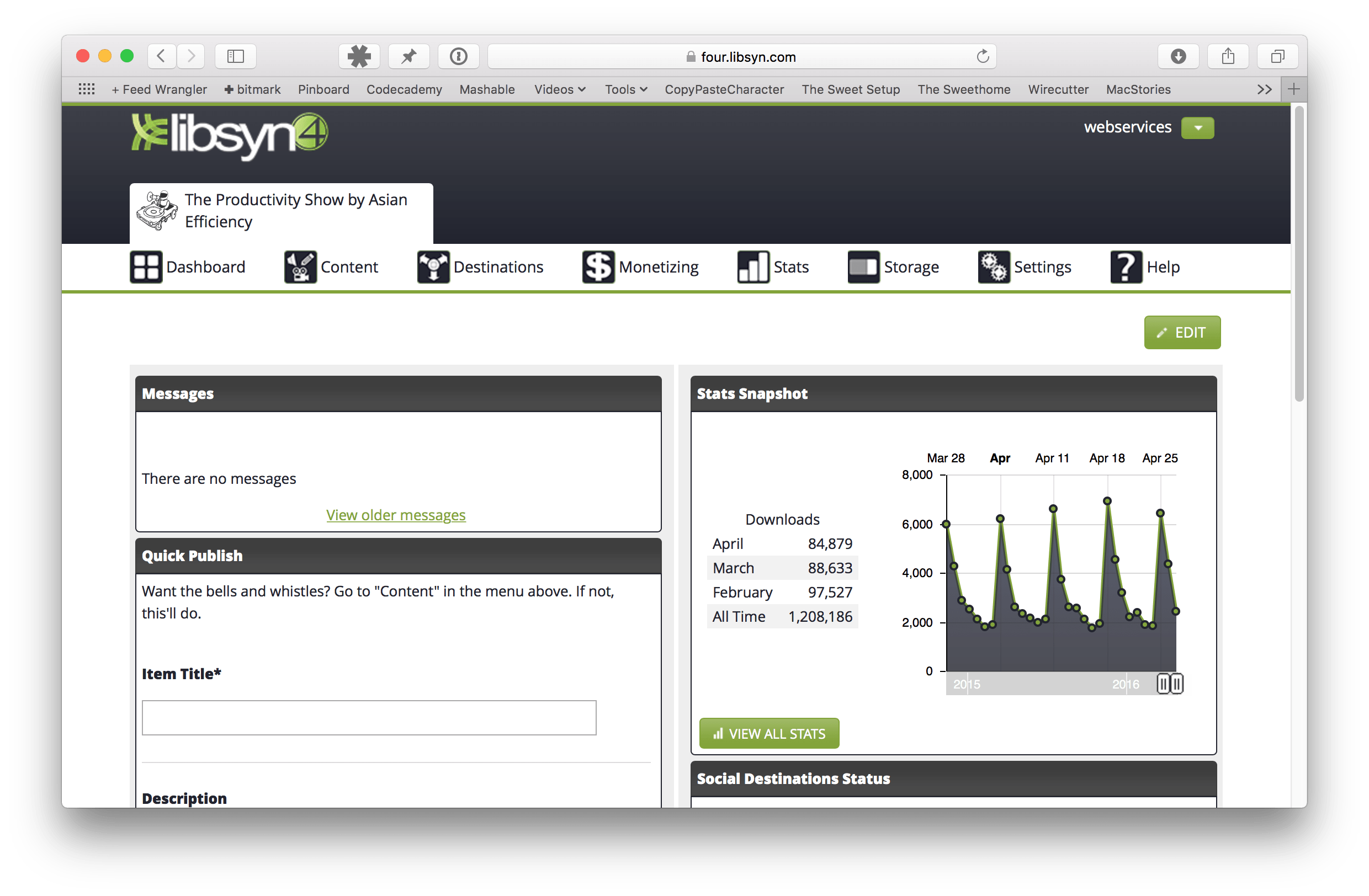Click the All Time value 1,208,186
Screen dimensions: 1369x896
820,617
